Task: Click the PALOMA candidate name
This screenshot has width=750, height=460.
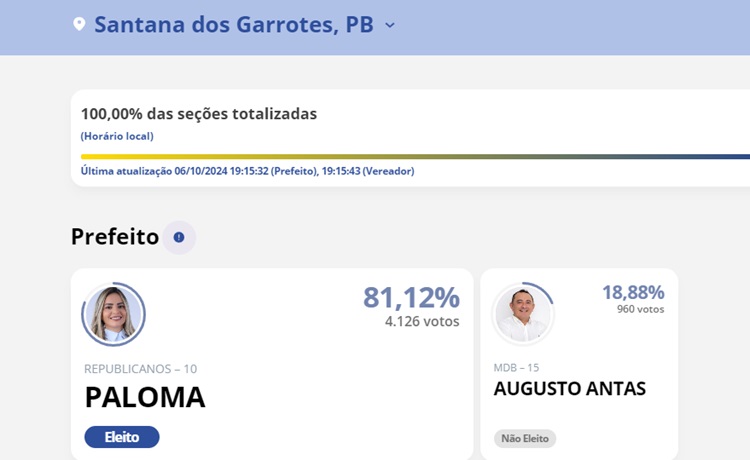Action: coord(145,397)
